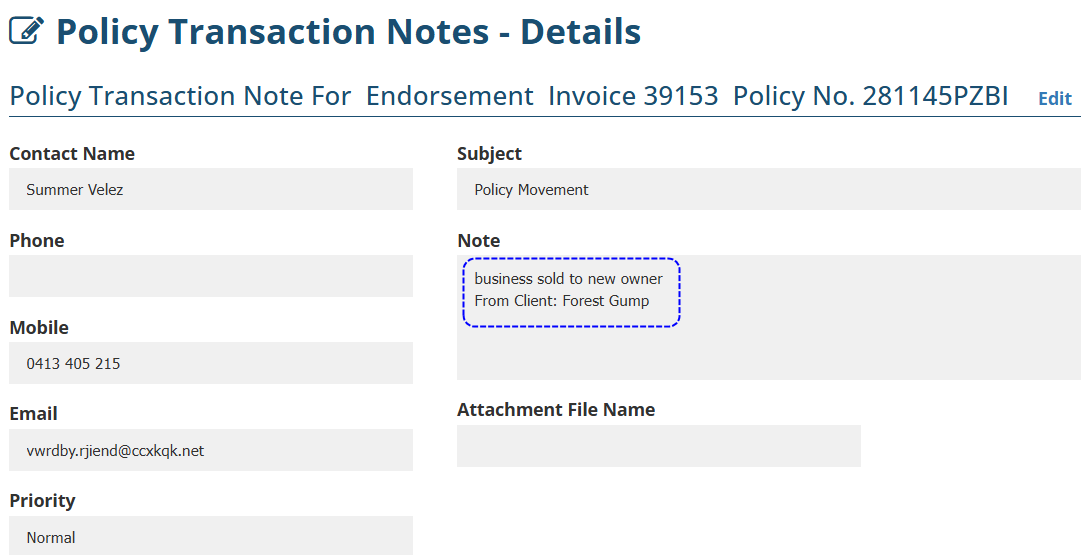Click the Note text about business sold

click(x=570, y=290)
